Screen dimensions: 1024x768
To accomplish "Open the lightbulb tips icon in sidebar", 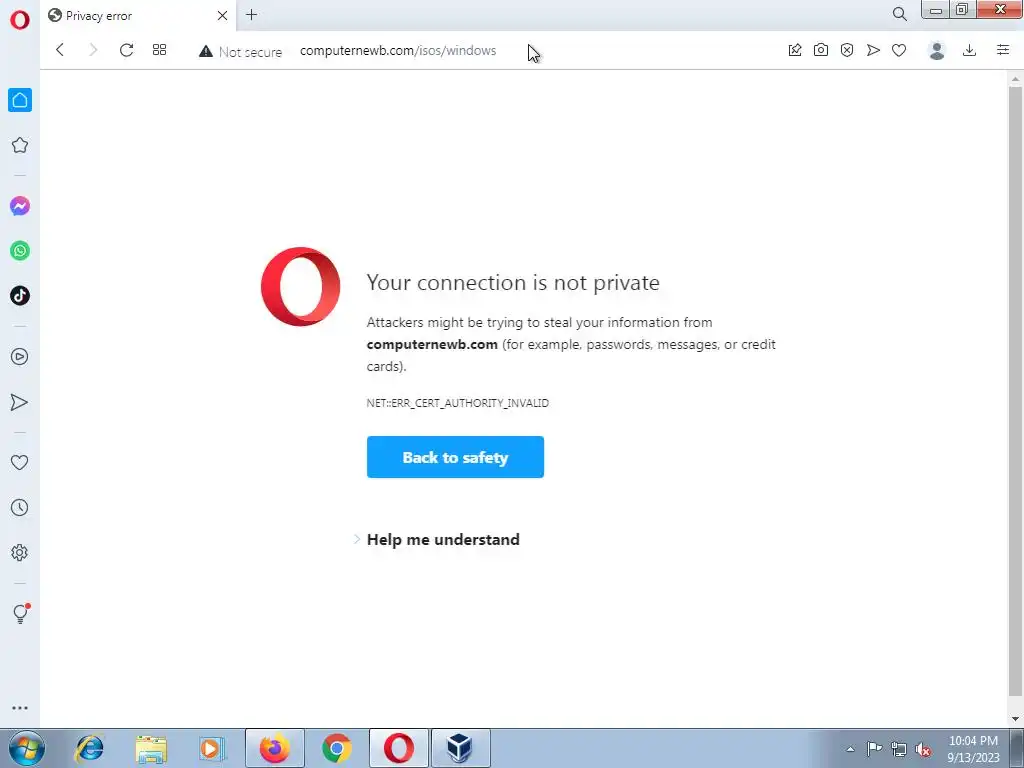I will 20,613.
